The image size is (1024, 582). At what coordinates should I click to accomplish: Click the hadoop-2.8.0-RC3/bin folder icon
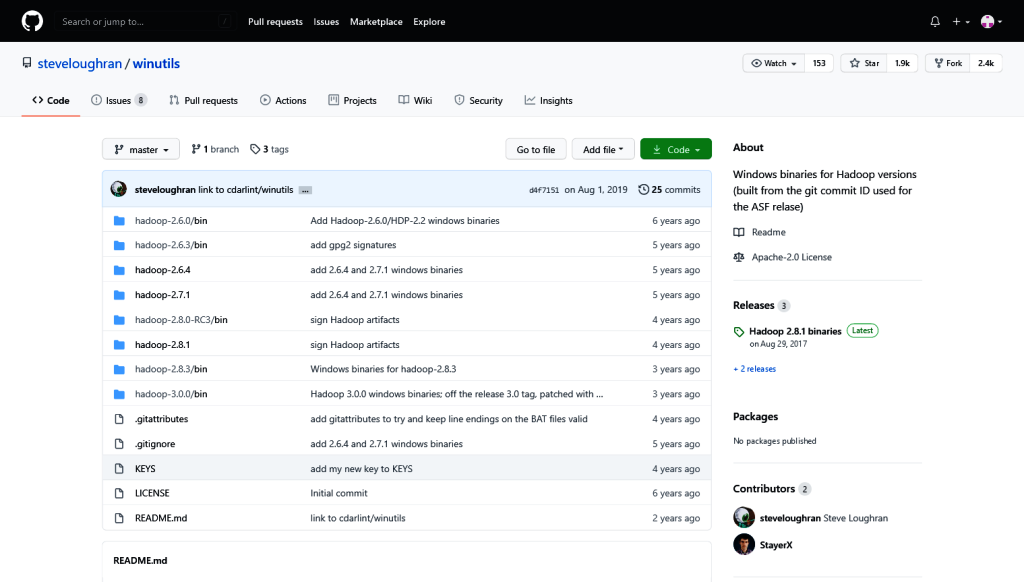coord(119,320)
